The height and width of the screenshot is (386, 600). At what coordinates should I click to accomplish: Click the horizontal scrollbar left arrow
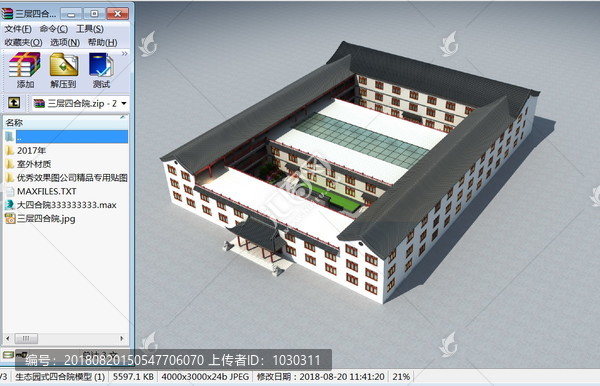[8, 338]
